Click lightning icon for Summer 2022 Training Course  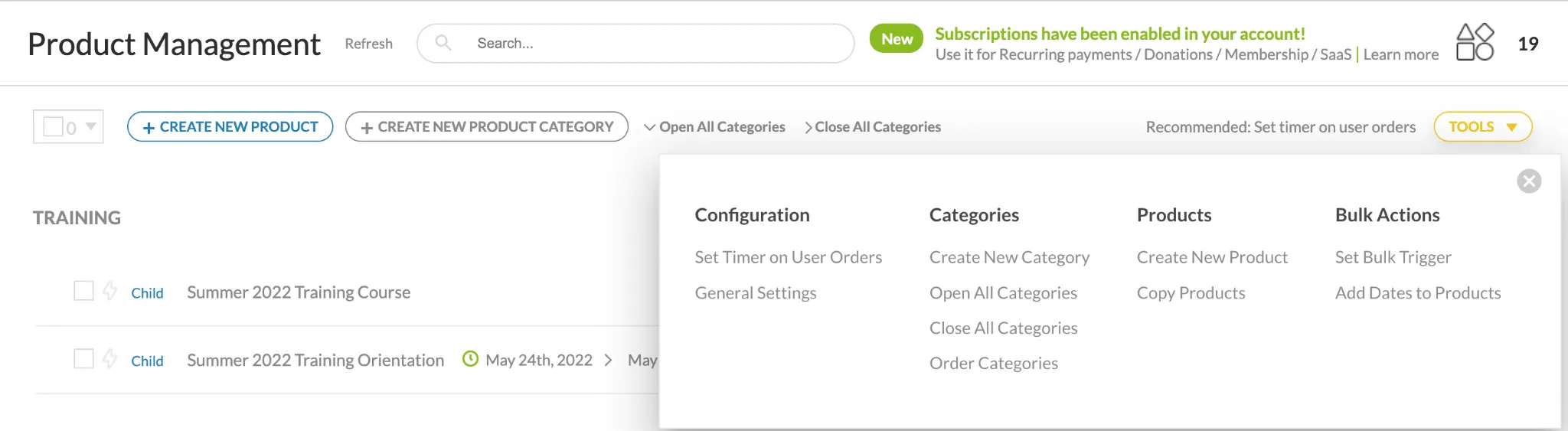(110, 291)
